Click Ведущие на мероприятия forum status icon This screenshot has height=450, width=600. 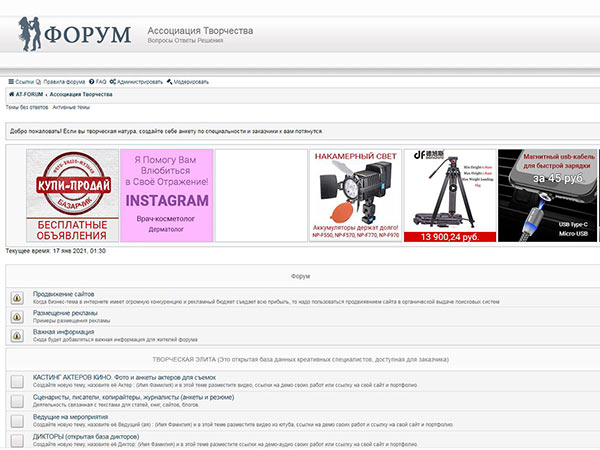[17, 421]
